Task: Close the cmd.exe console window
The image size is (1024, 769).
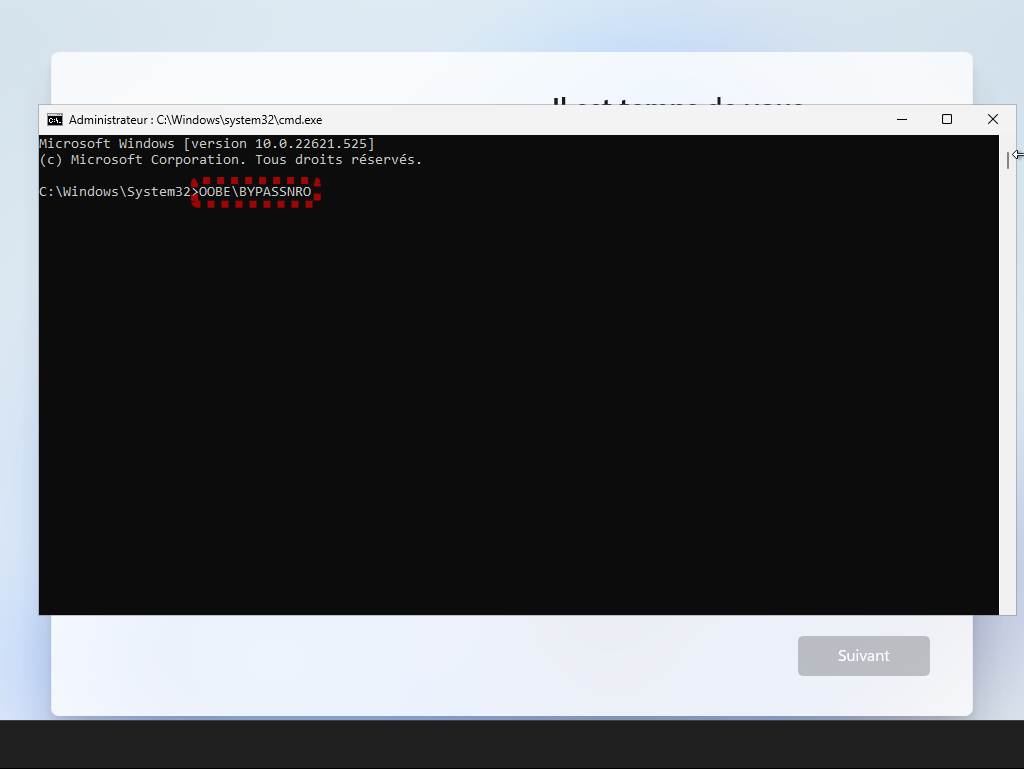Action: click(x=992, y=119)
